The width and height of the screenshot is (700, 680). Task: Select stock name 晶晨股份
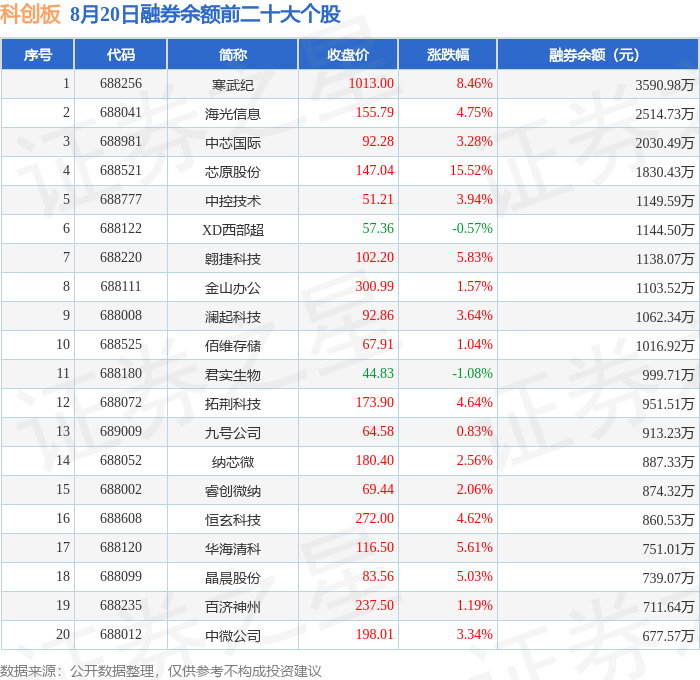click(x=233, y=578)
